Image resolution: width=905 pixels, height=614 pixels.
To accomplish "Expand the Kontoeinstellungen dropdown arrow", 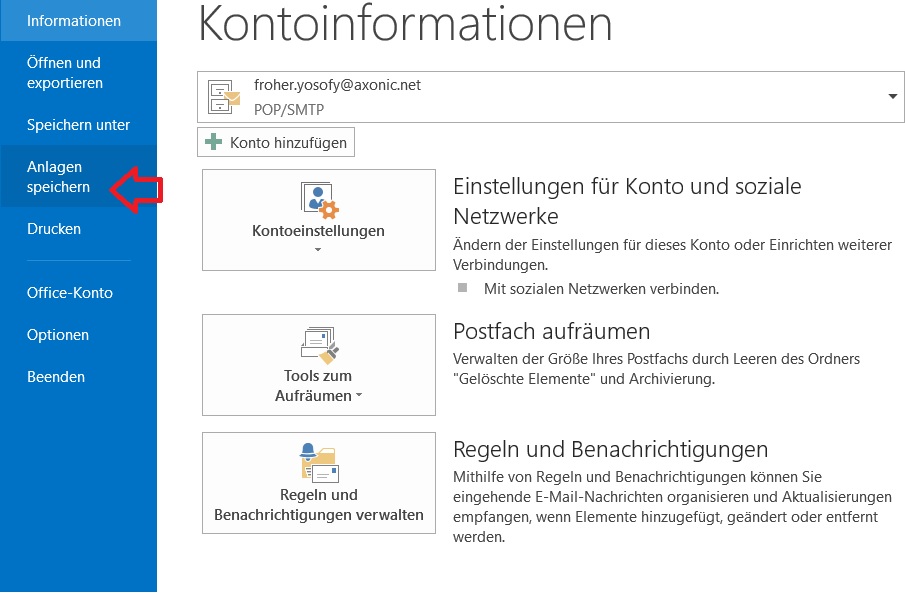I will click(x=318, y=250).
